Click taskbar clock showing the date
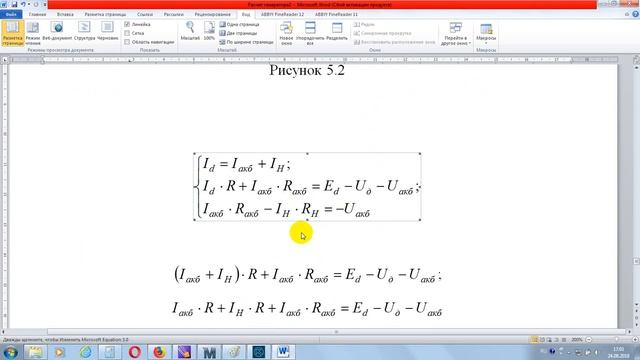Viewport: 640px width, 360px height. [x=619, y=352]
